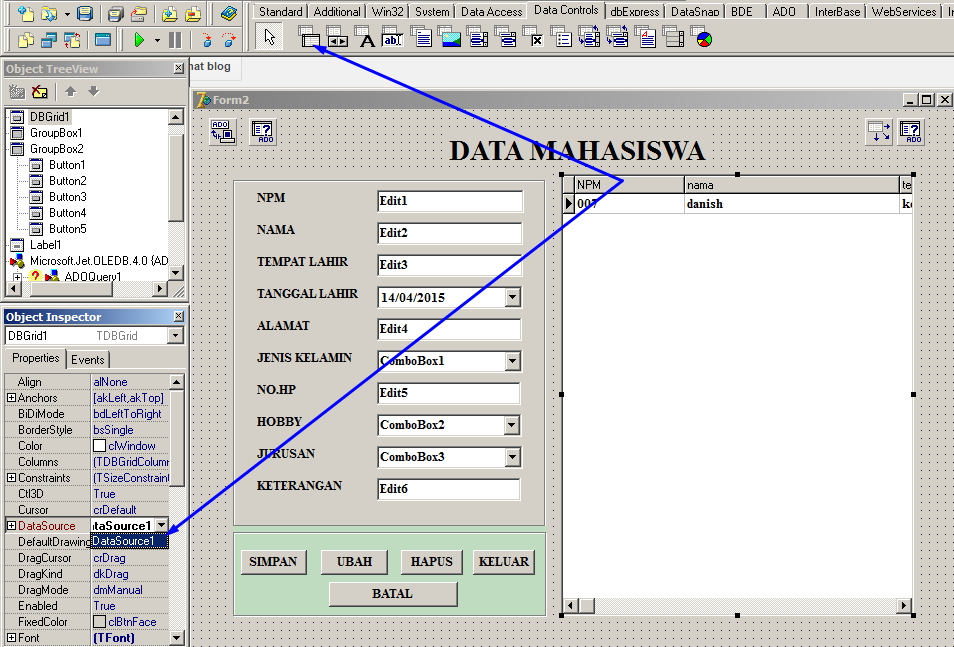Select Button3 in the Object TreeView

click(x=67, y=197)
